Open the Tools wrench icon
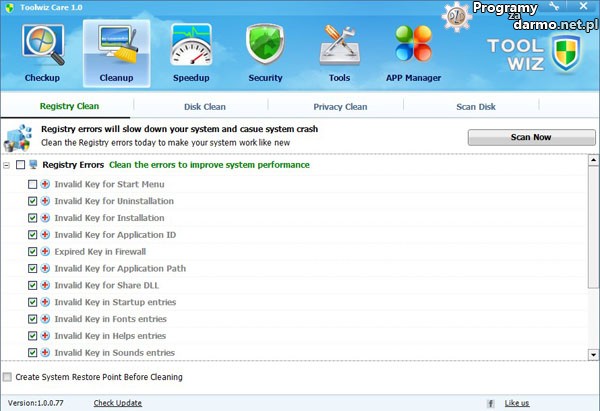Screen dimensions: 600x411 (x=339, y=47)
